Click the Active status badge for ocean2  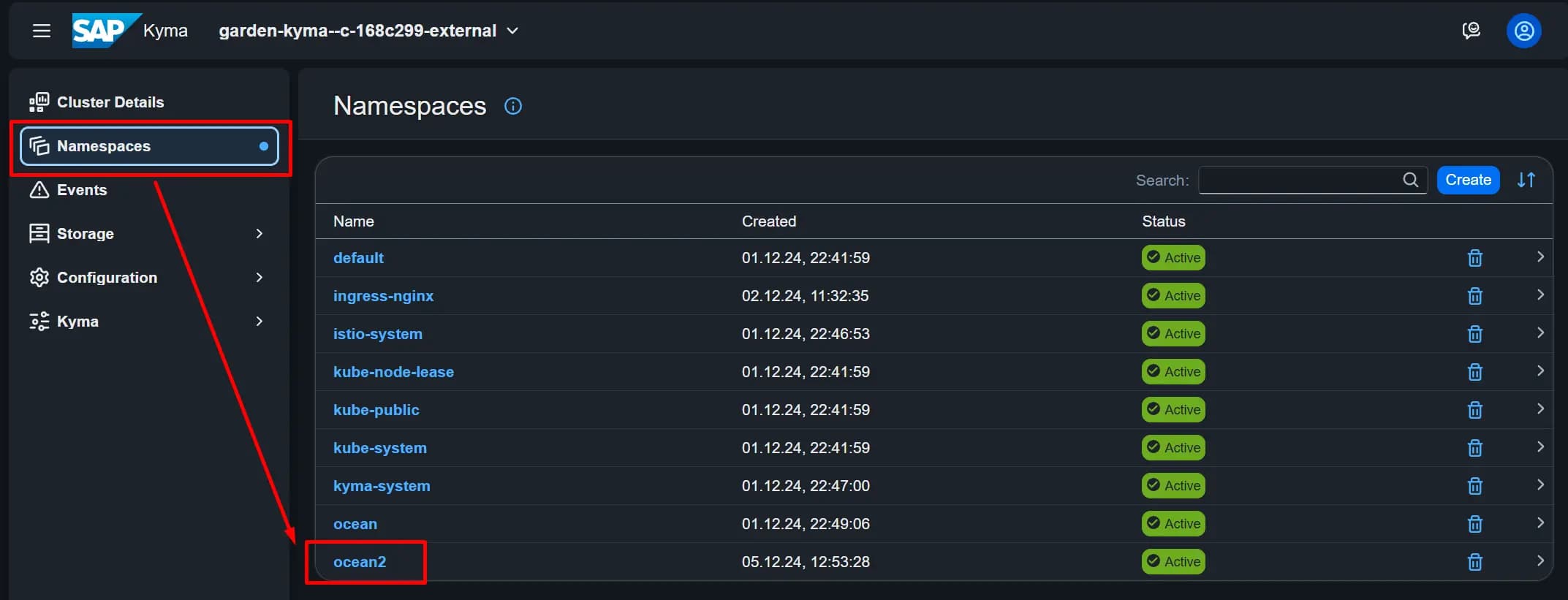click(x=1173, y=561)
